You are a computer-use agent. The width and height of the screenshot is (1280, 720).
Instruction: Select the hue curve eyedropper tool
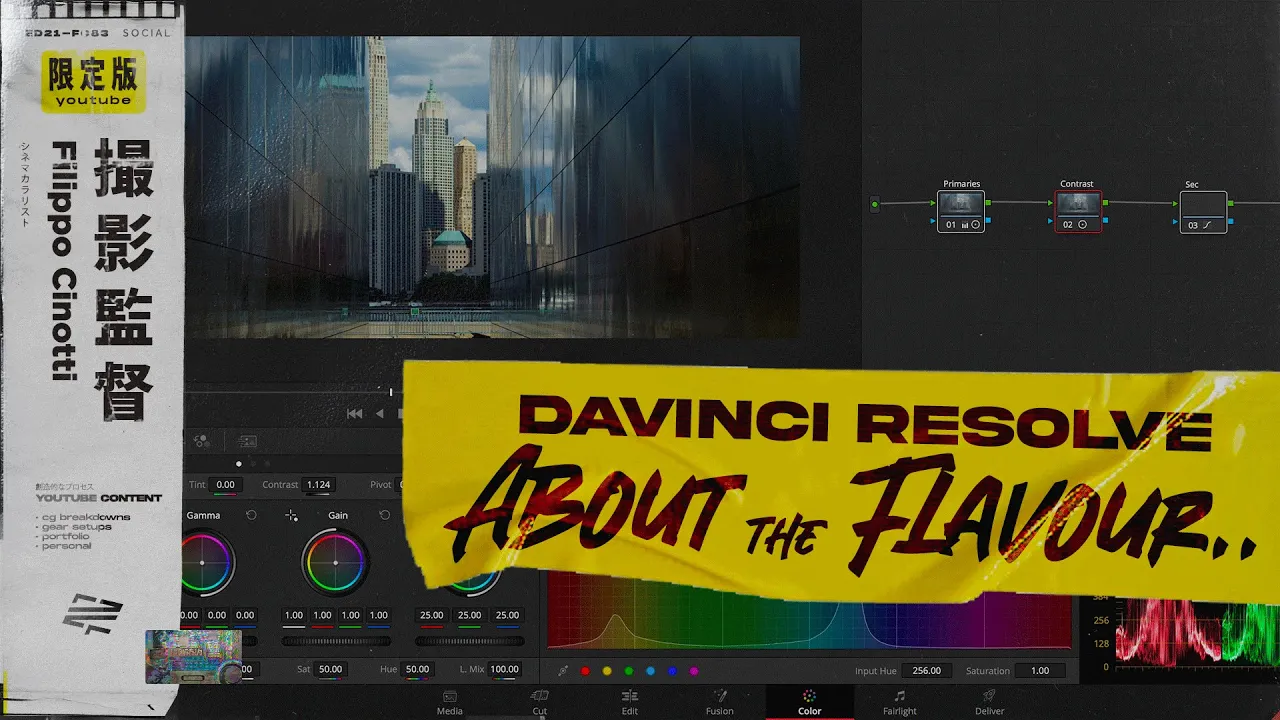563,671
